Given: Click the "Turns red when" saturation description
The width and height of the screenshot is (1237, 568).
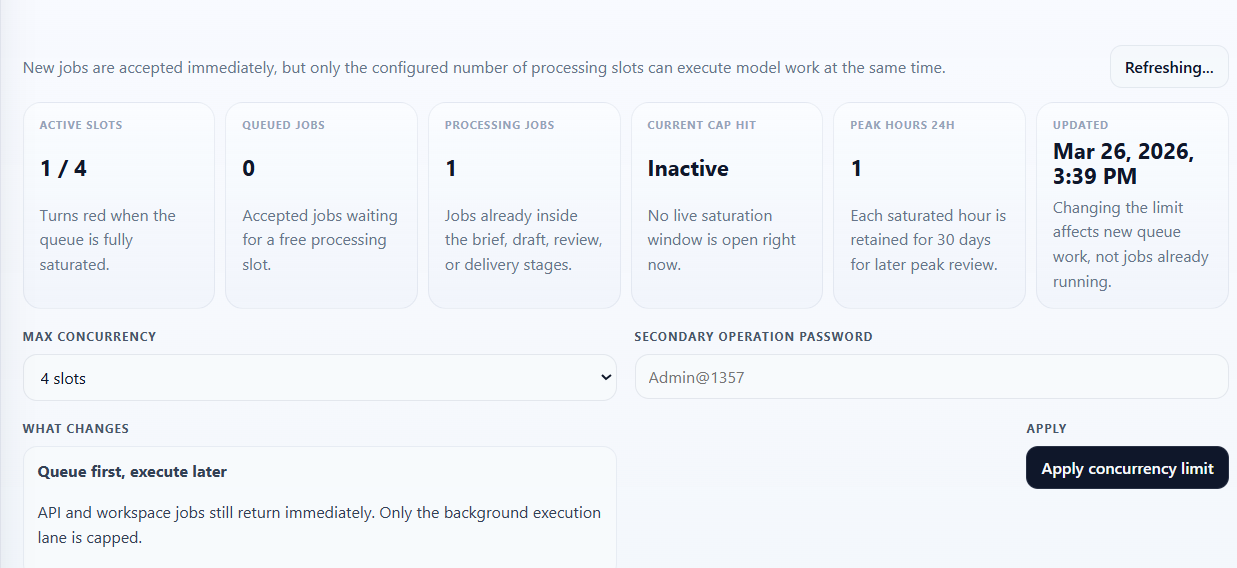Looking at the screenshot, I should [x=107, y=240].
